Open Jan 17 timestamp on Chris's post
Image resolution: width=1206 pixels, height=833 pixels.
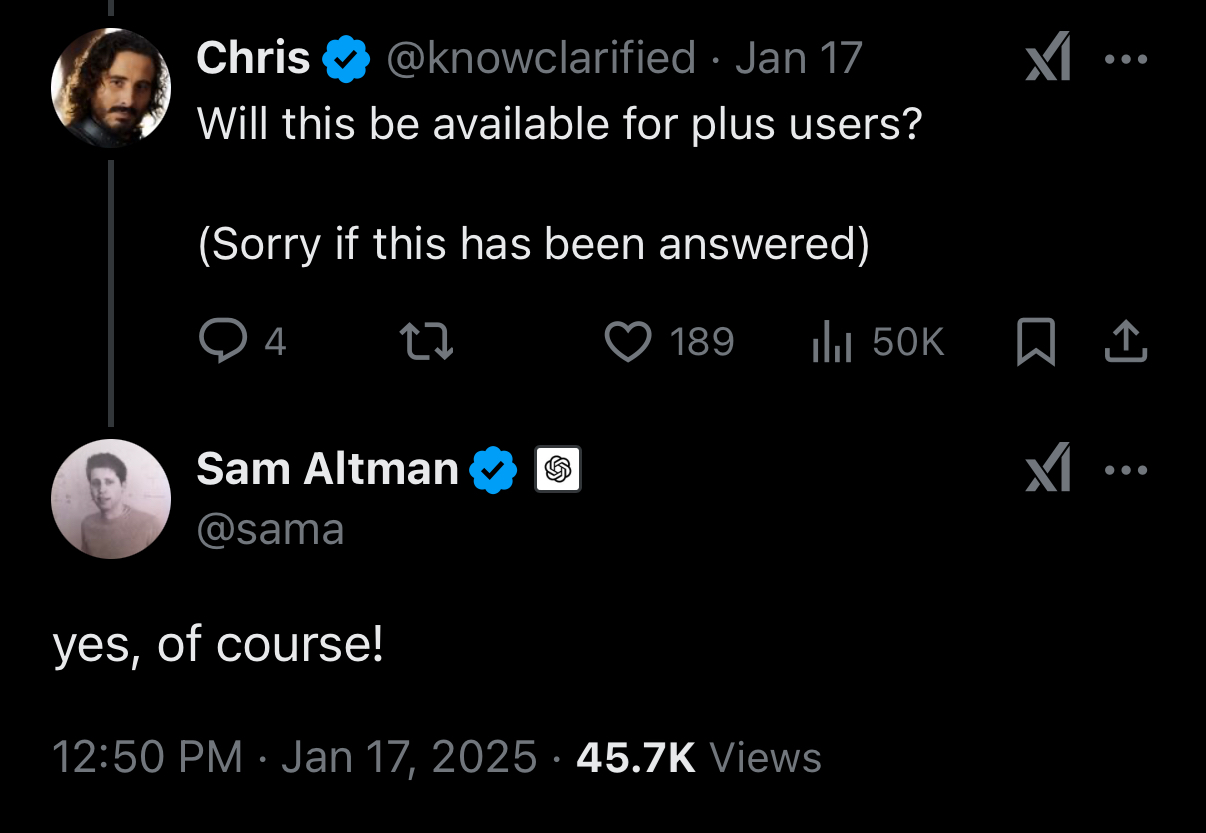798,58
